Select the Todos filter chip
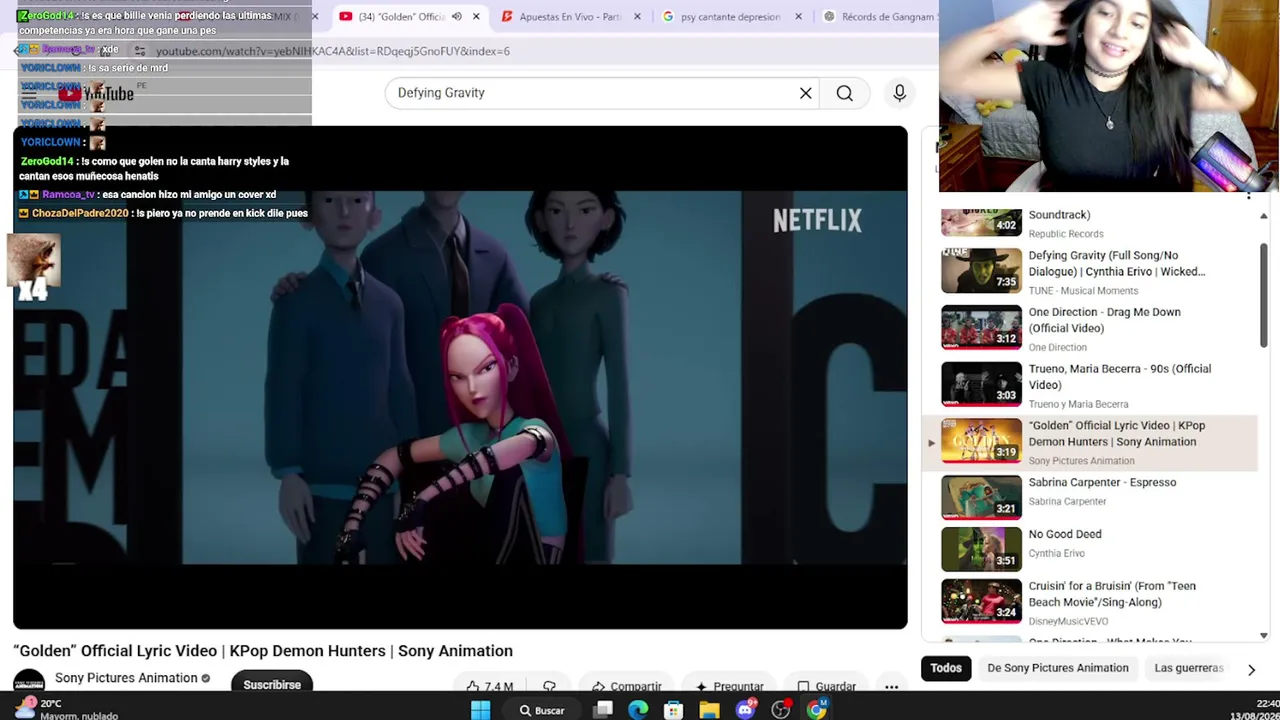 tap(946, 668)
